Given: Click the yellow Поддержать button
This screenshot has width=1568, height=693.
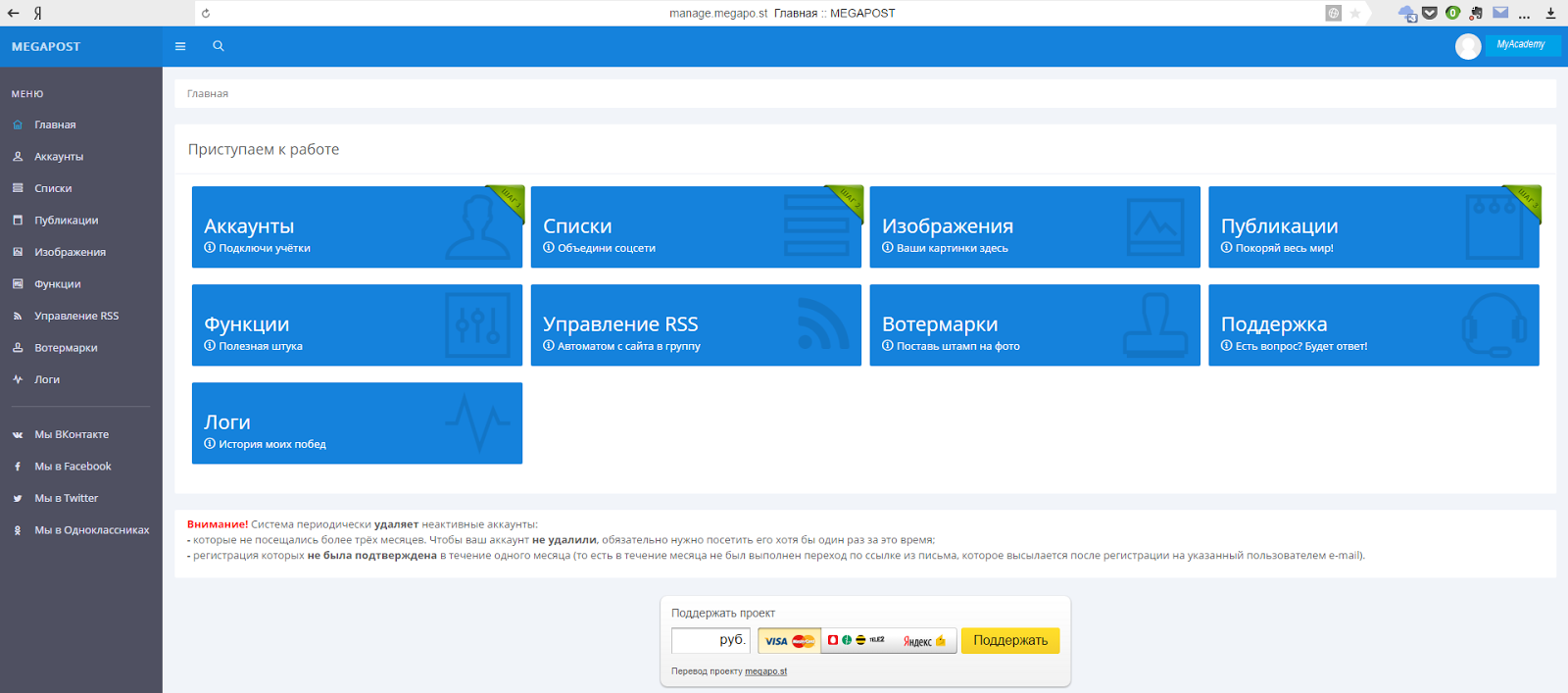Looking at the screenshot, I should pyautogui.click(x=1010, y=640).
